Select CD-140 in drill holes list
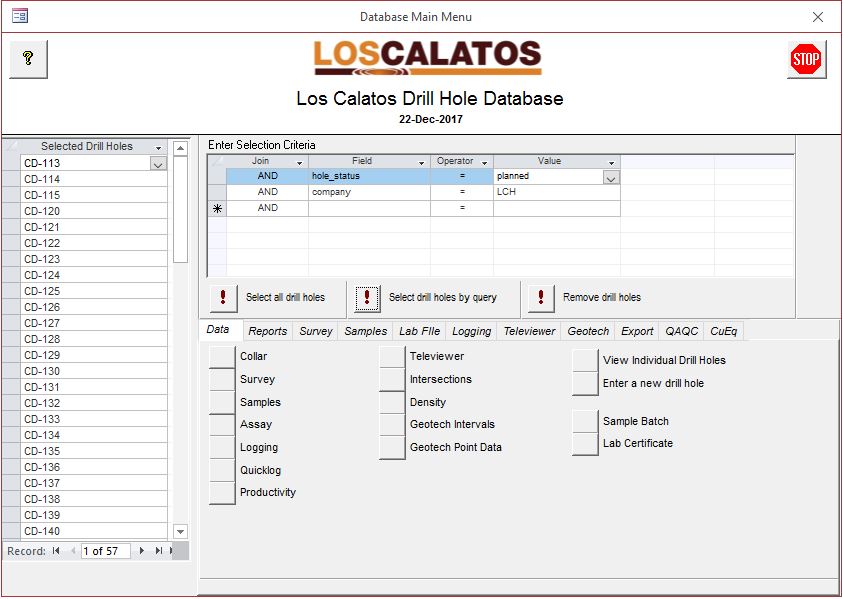This screenshot has width=843, height=599. tap(94, 531)
